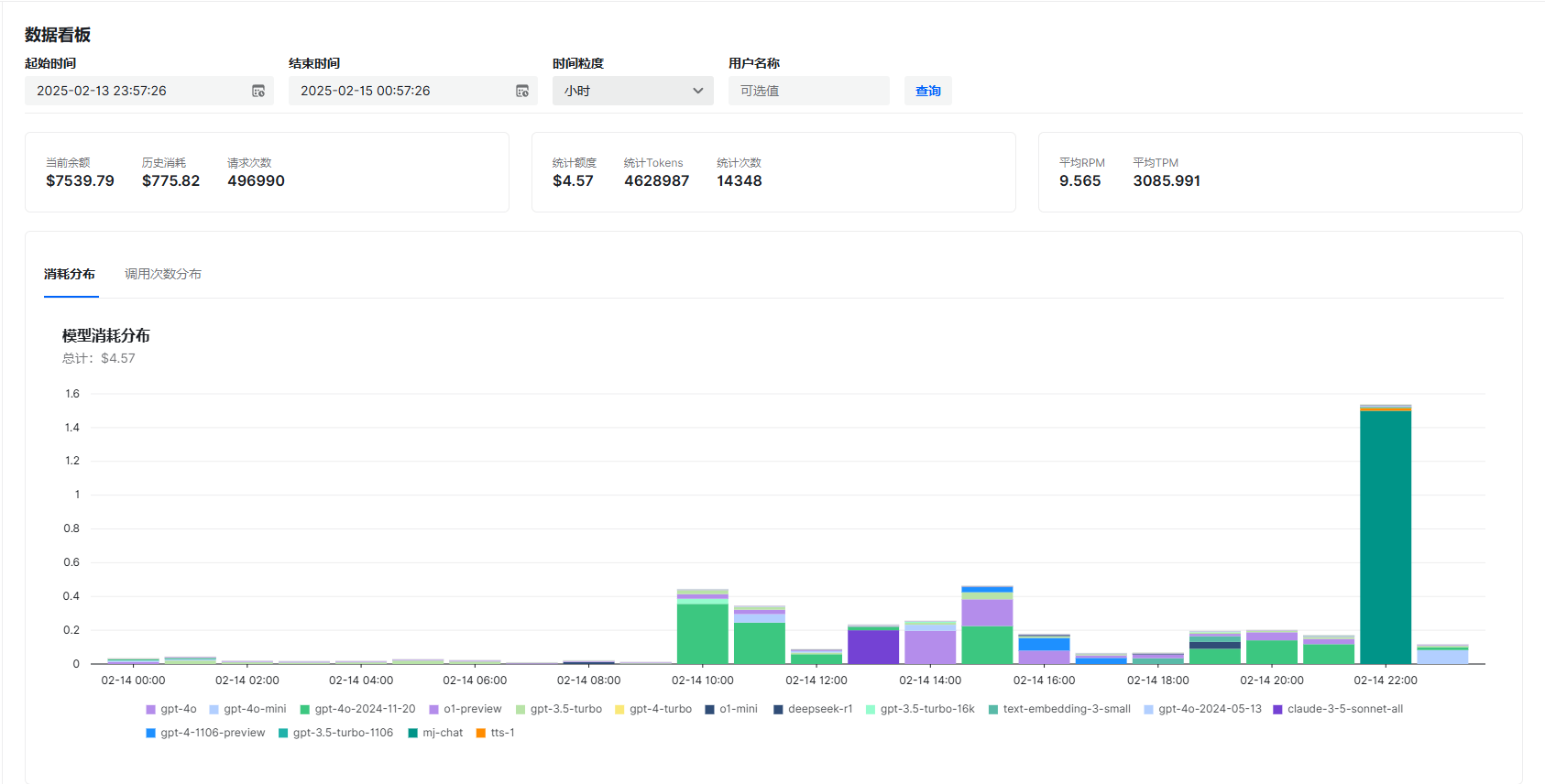Viewport: 1545px width, 784px height.
Task: Toggle gpt-4o-mini legend item
Action: point(247,709)
